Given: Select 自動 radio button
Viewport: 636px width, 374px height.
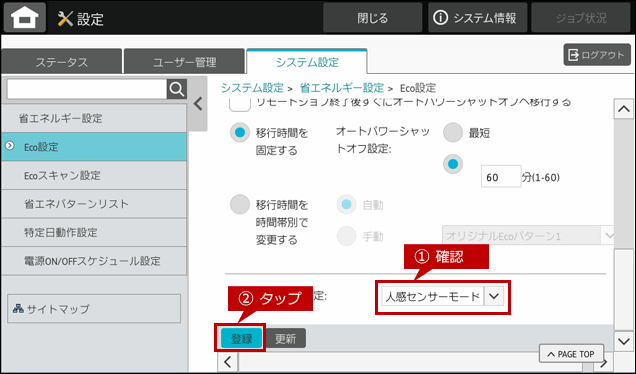Looking at the screenshot, I should (x=346, y=205).
